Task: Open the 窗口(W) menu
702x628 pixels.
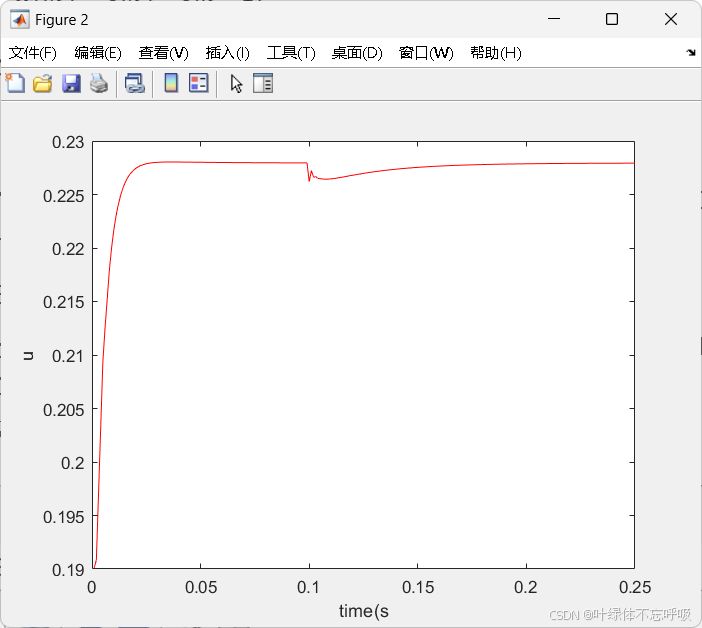Action: coord(426,53)
